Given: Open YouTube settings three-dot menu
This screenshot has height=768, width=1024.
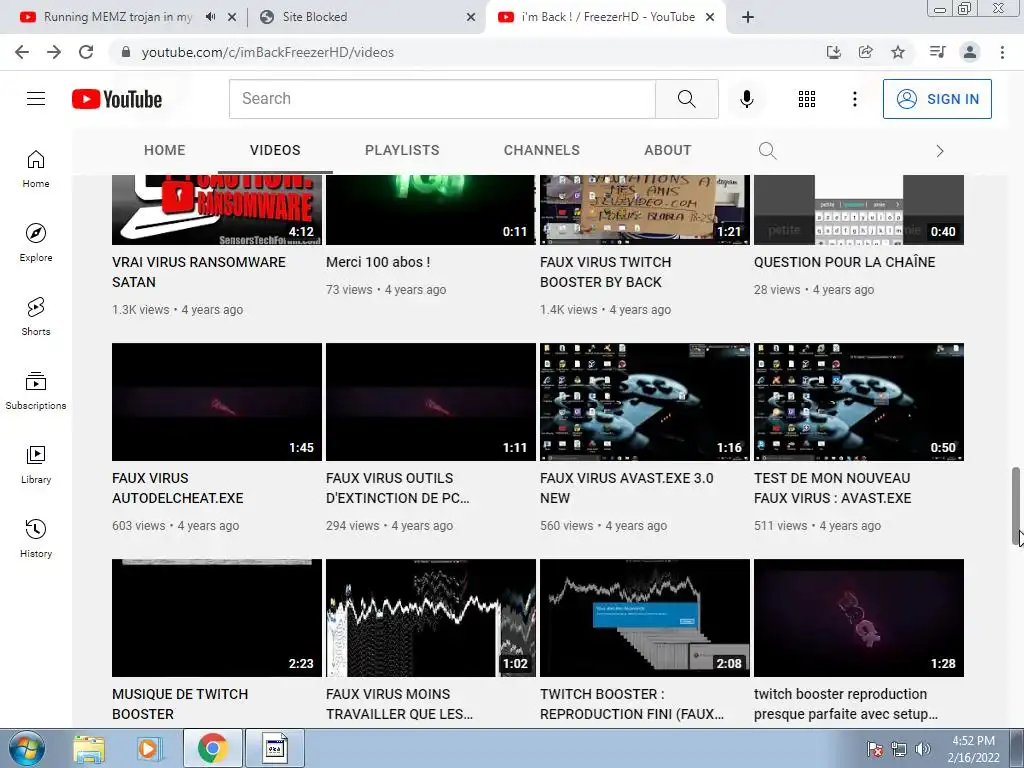Looking at the screenshot, I should pyautogui.click(x=854, y=99).
